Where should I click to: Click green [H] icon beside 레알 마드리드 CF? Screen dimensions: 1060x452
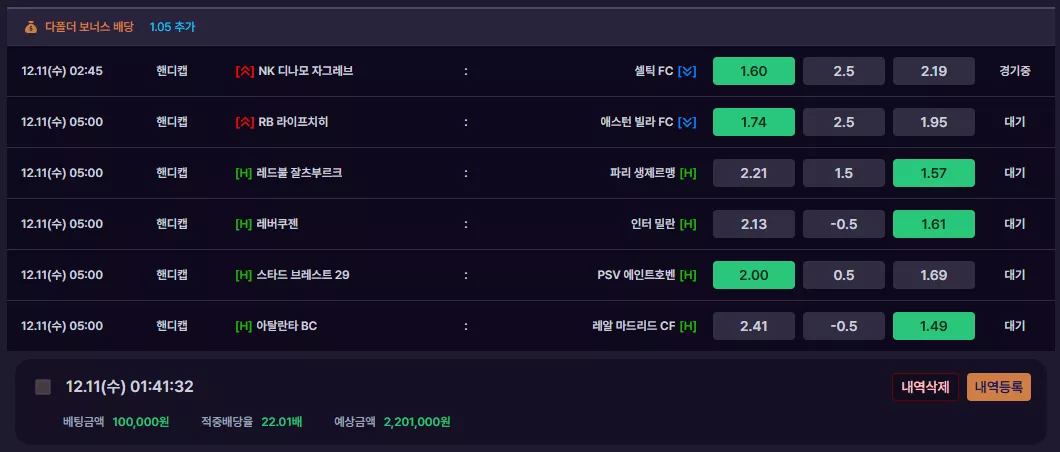688,326
